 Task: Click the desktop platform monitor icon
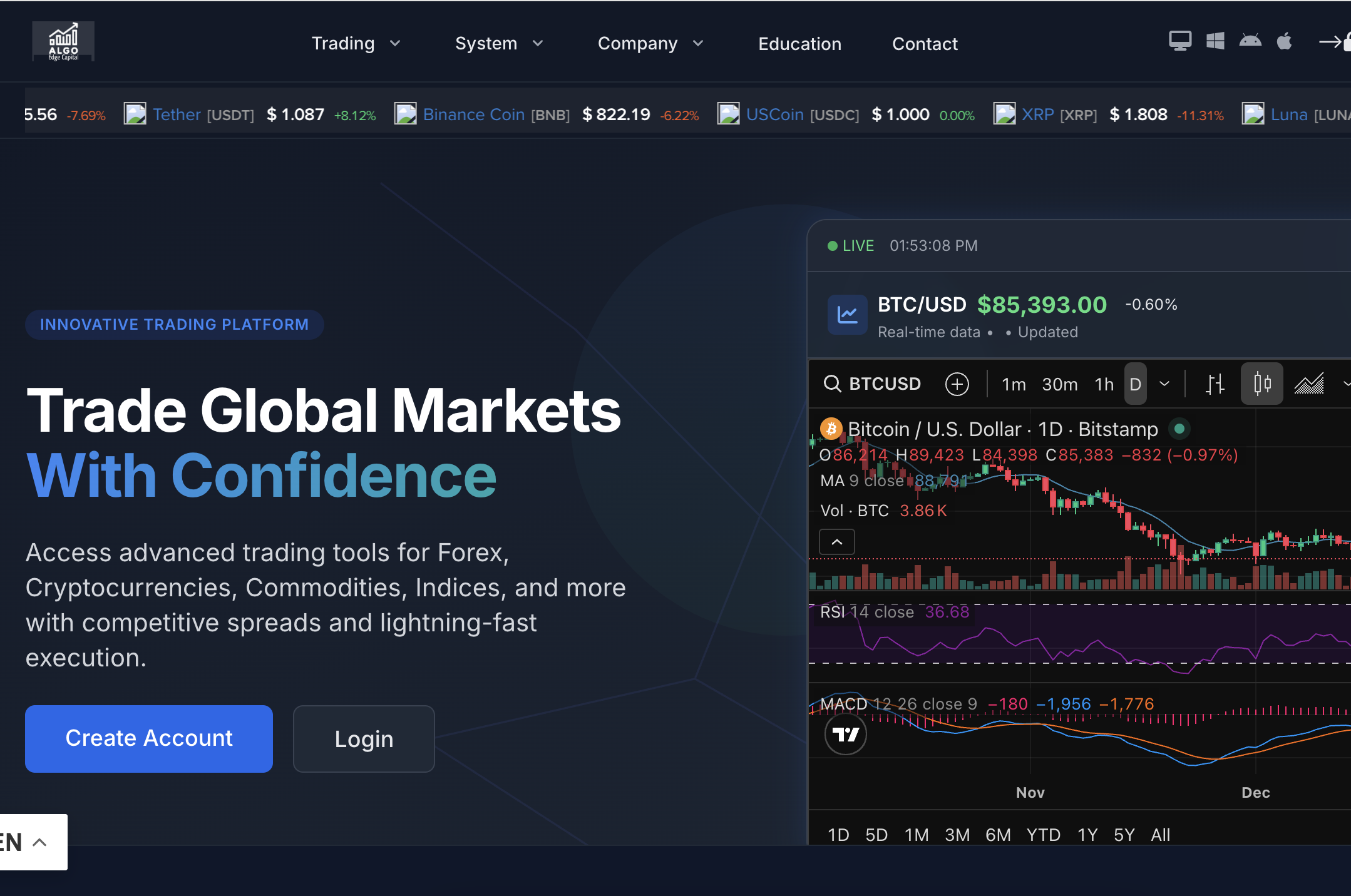pos(1179,39)
